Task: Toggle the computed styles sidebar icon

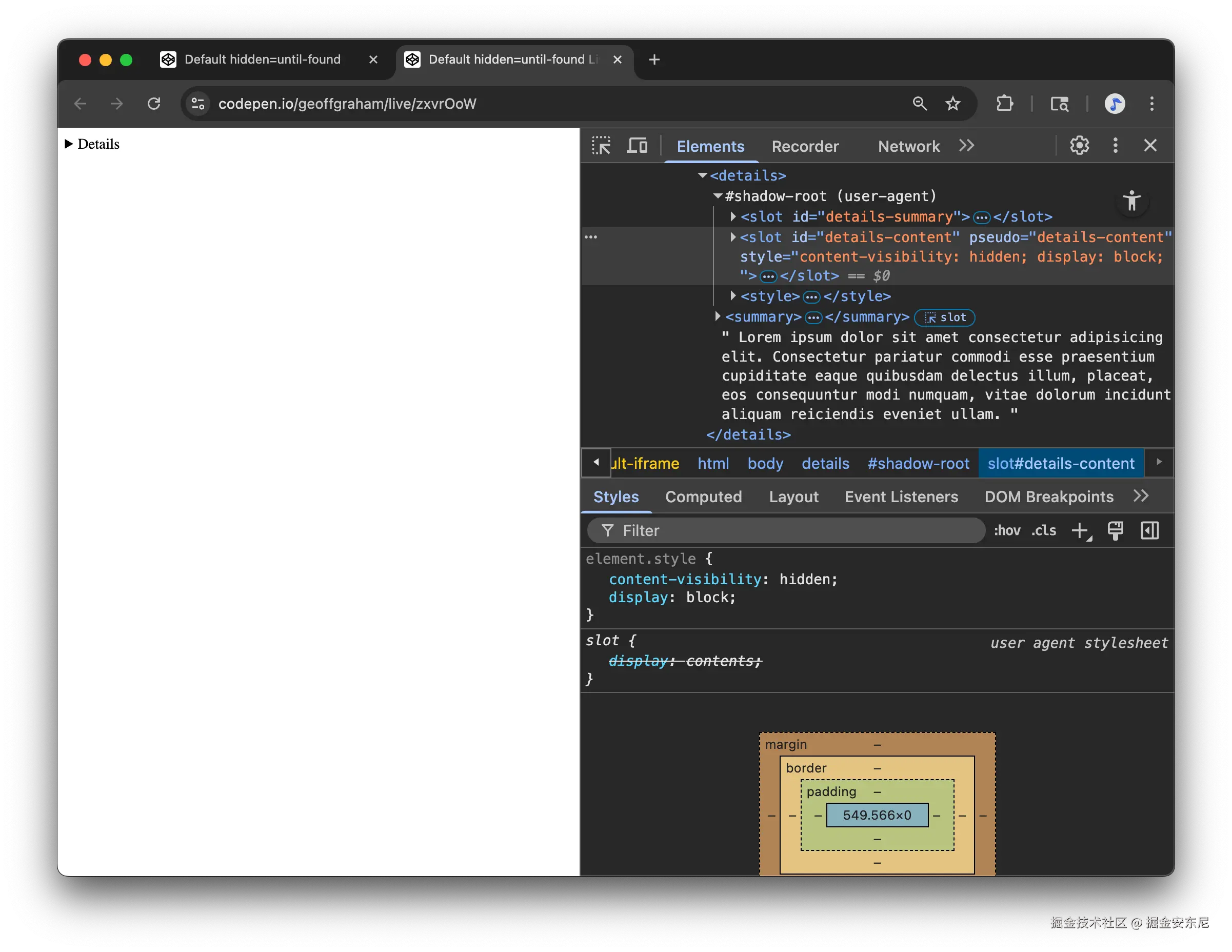Action: [x=1149, y=530]
